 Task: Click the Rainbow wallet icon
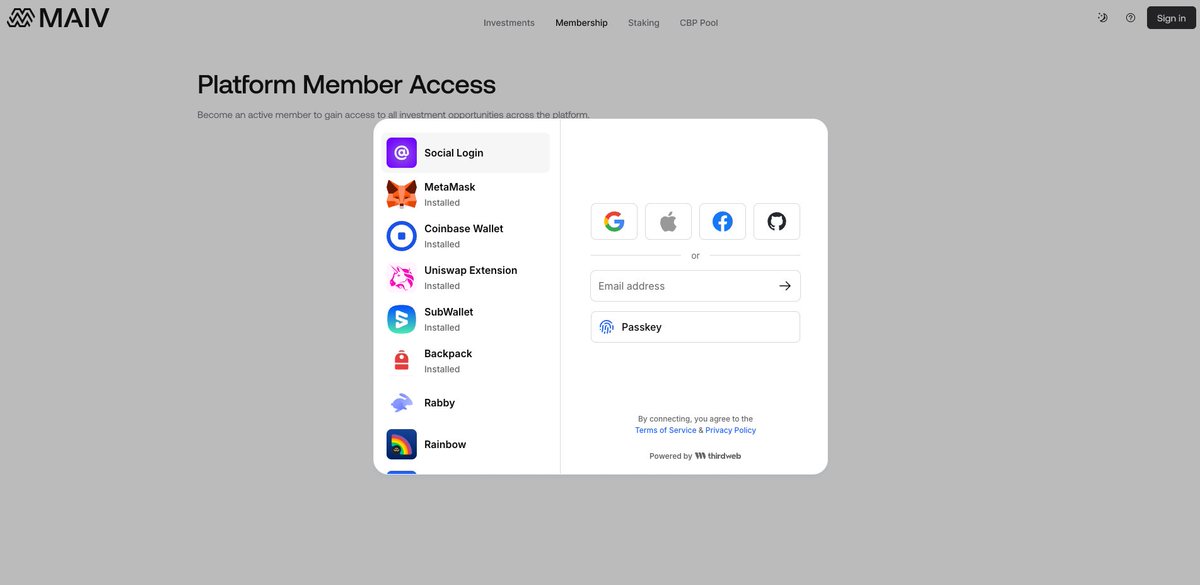point(401,444)
